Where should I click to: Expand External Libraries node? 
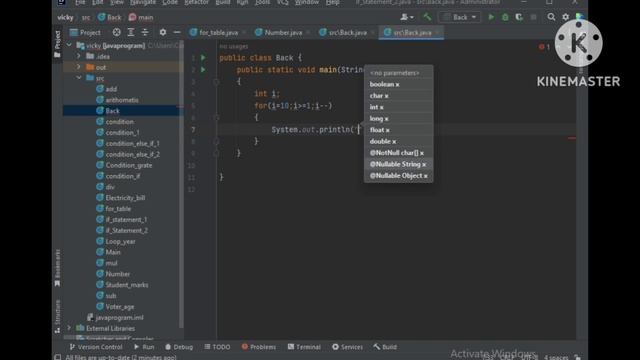69,328
